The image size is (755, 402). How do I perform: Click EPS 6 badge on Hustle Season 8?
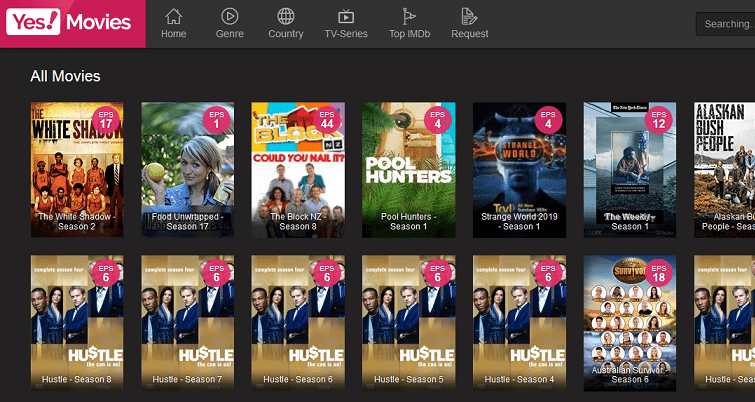pos(105,273)
